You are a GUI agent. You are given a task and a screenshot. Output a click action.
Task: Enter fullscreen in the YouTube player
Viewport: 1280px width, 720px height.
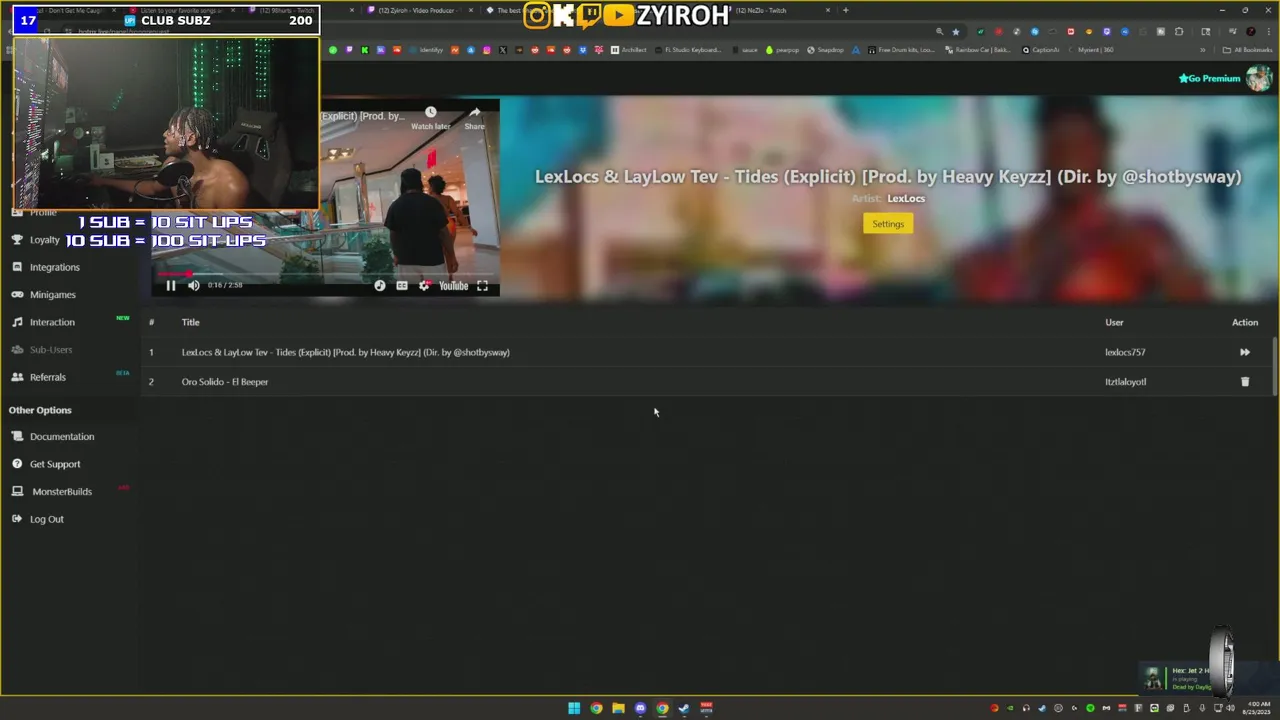(482, 286)
